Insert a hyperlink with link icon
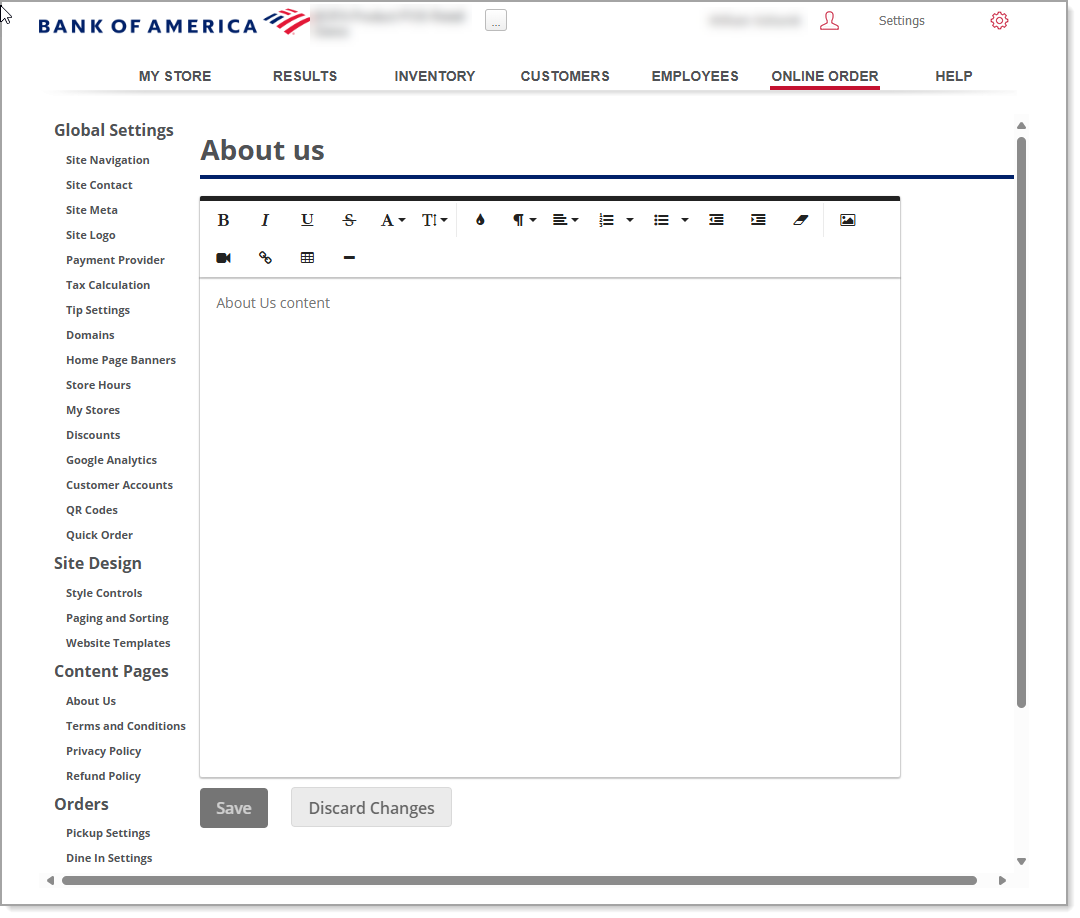This screenshot has width=1080, height=918. coord(265,258)
